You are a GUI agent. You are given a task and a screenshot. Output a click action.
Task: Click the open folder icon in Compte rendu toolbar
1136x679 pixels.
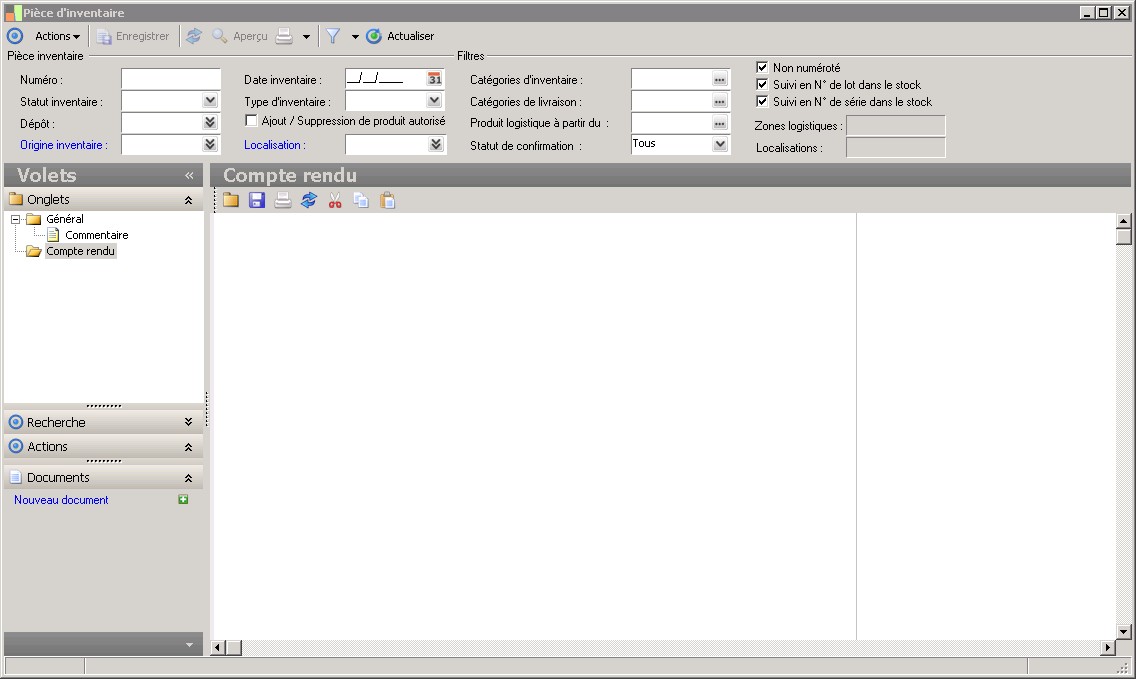(231, 201)
